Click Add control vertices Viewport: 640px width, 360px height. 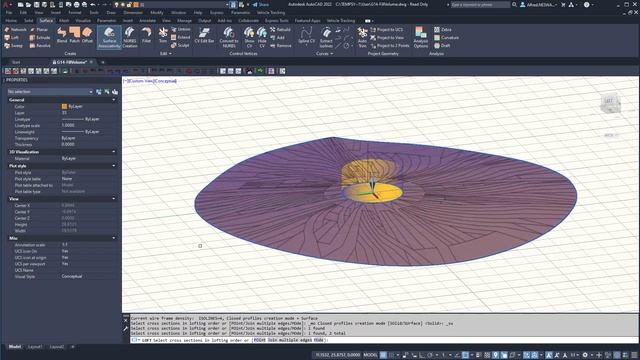278,38
